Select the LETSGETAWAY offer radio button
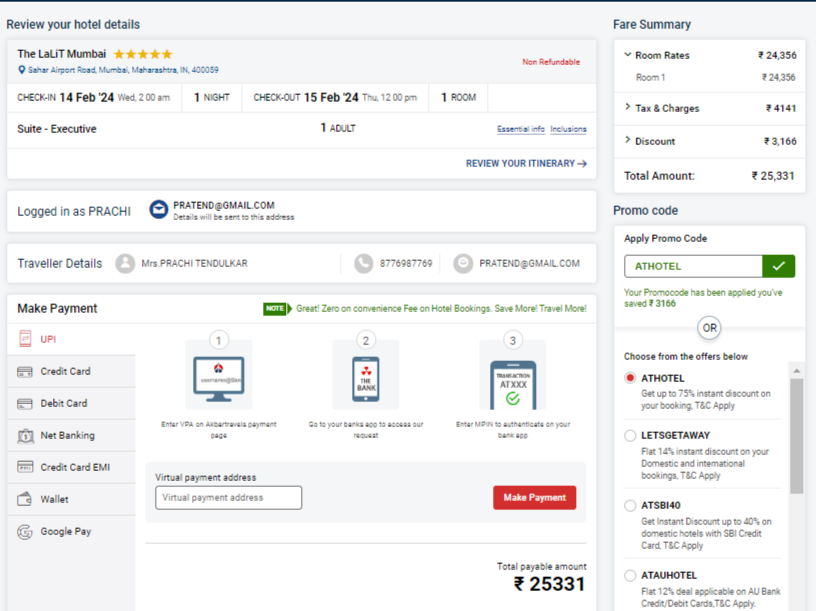The image size is (816, 611). click(x=630, y=436)
